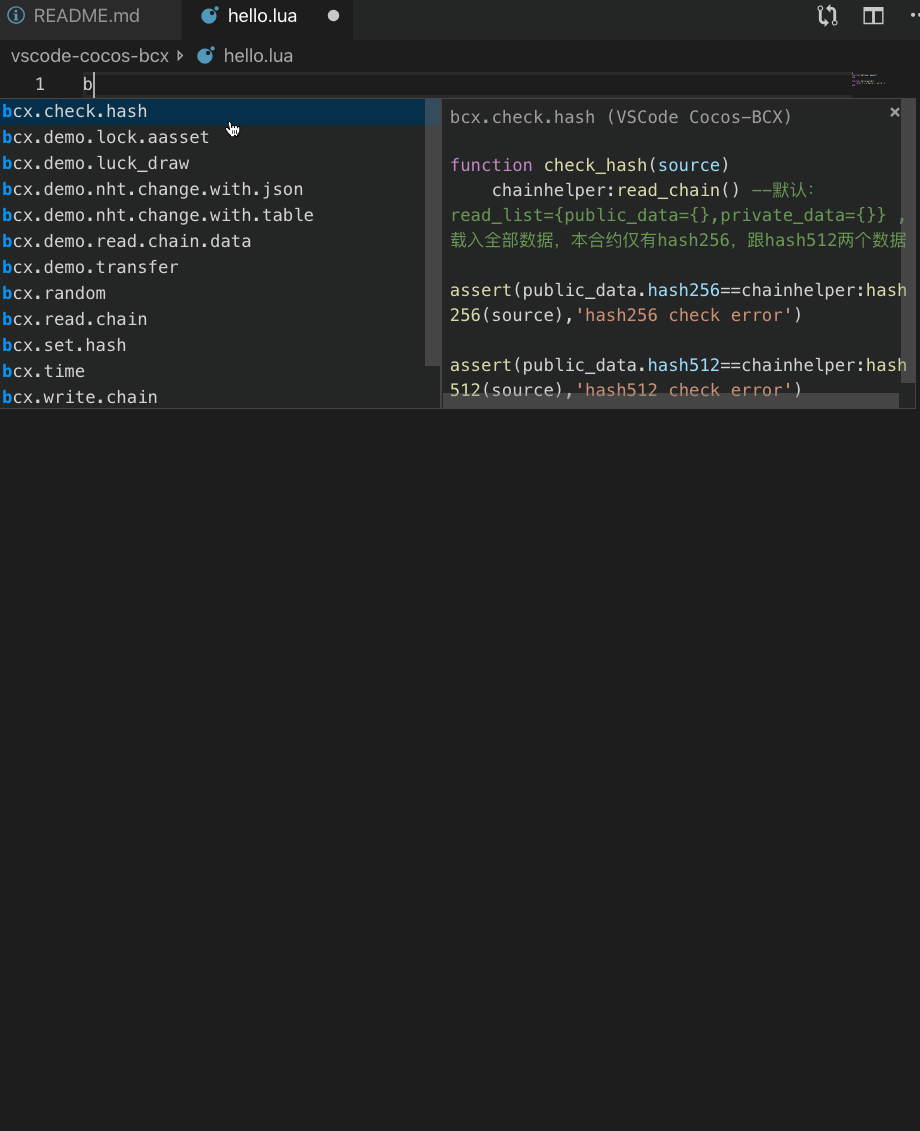Pick the bcx.set.hash suggestion
The width and height of the screenshot is (920, 1131).
point(212,345)
